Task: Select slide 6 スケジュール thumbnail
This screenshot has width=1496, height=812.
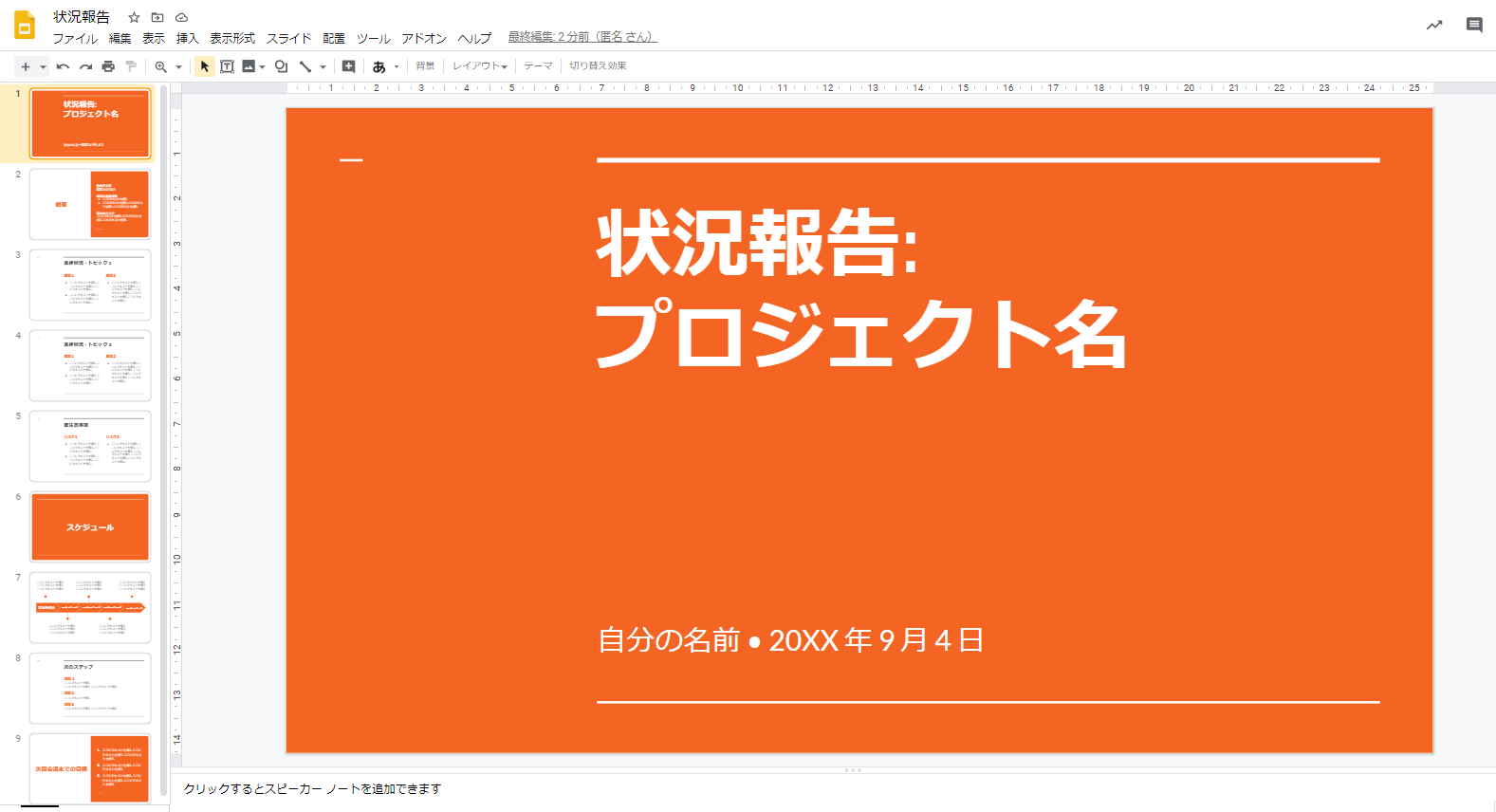Action: point(90,526)
